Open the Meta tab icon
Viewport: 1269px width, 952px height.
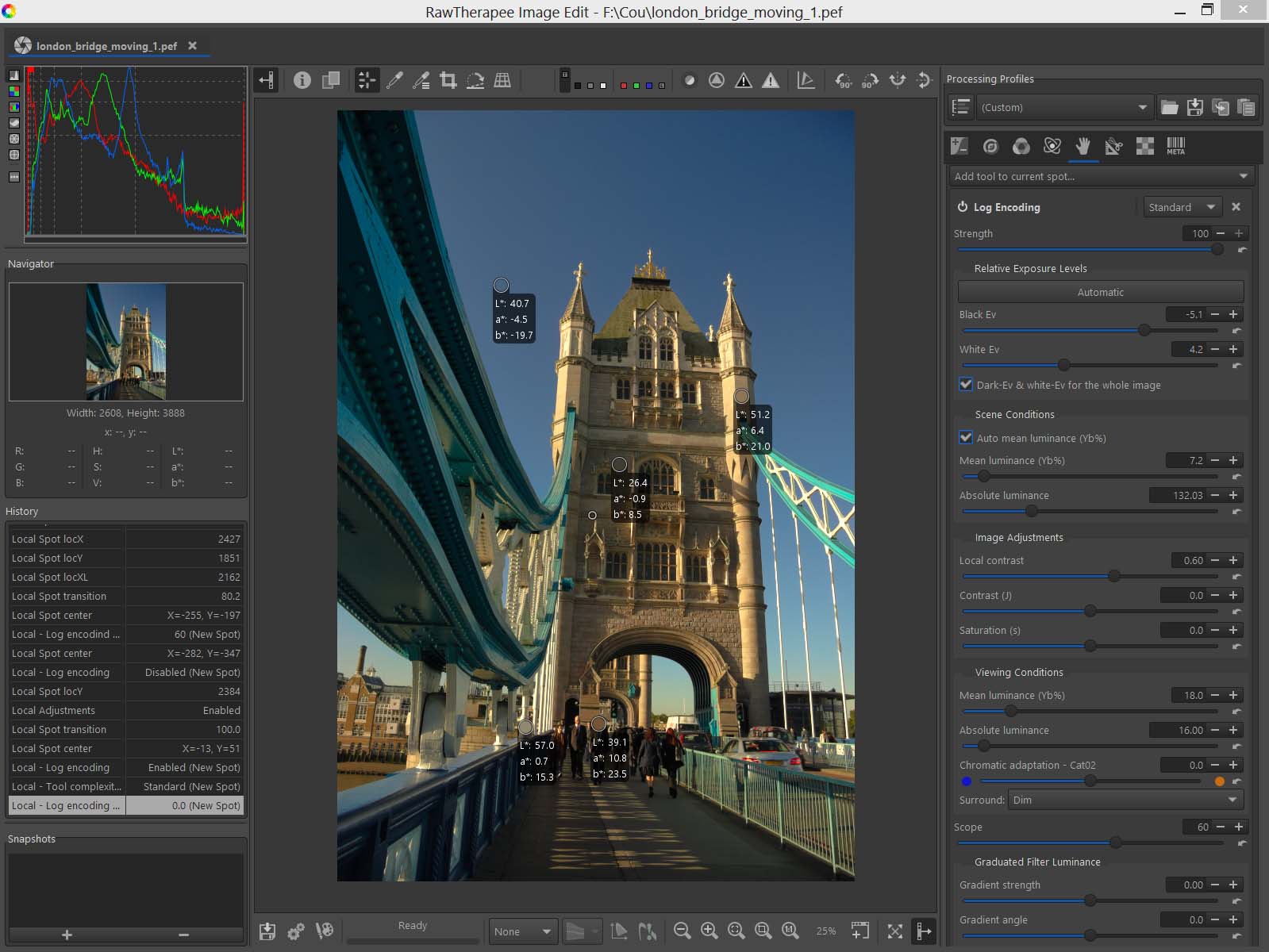click(1175, 146)
